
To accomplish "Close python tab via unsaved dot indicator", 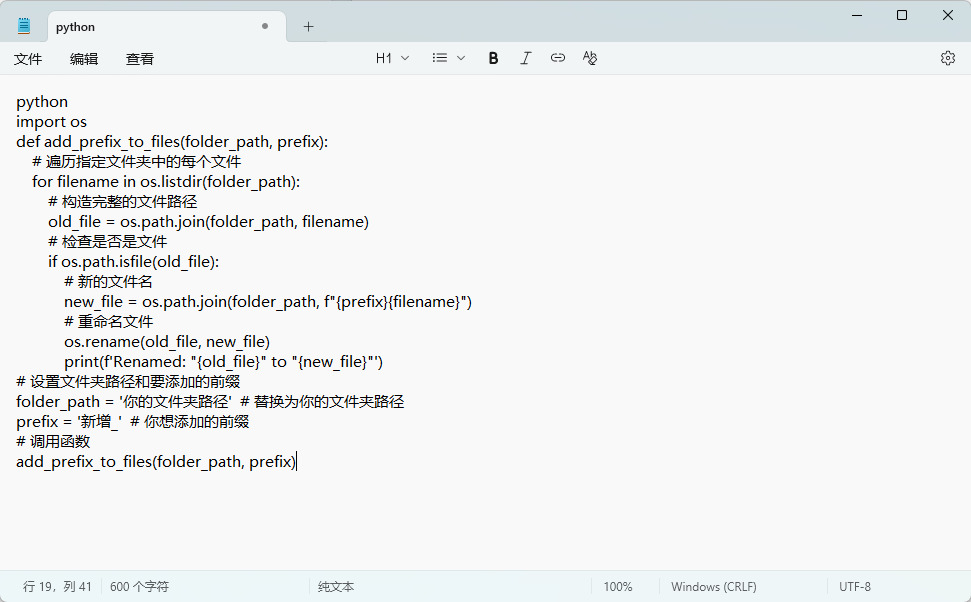I will click(x=265, y=26).
